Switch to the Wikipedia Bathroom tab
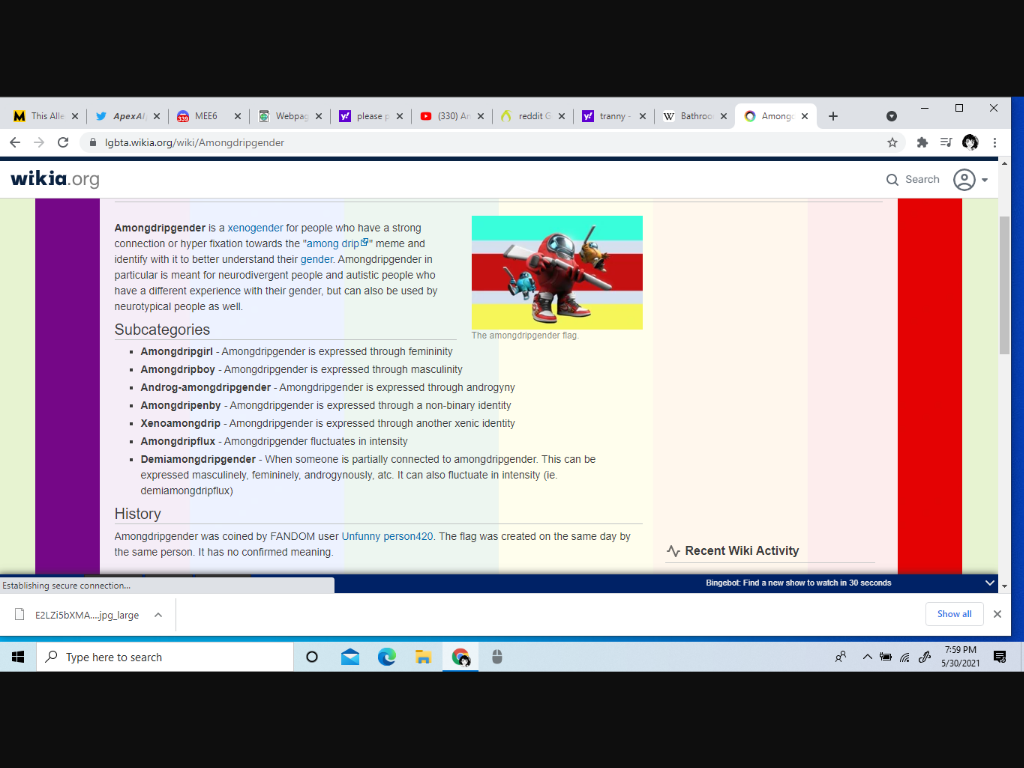The width and height of the screenshot is (1024, 768). pos(694,116)
